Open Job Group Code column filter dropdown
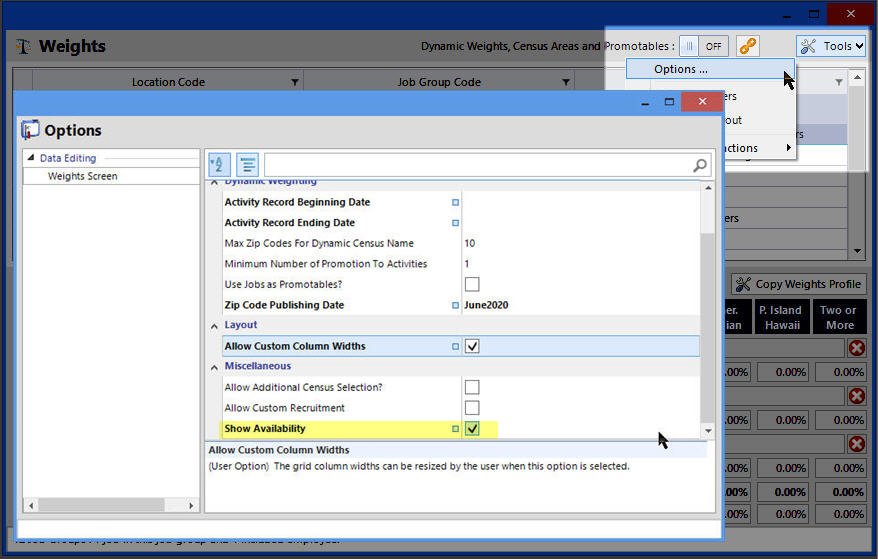 point(566,82)
